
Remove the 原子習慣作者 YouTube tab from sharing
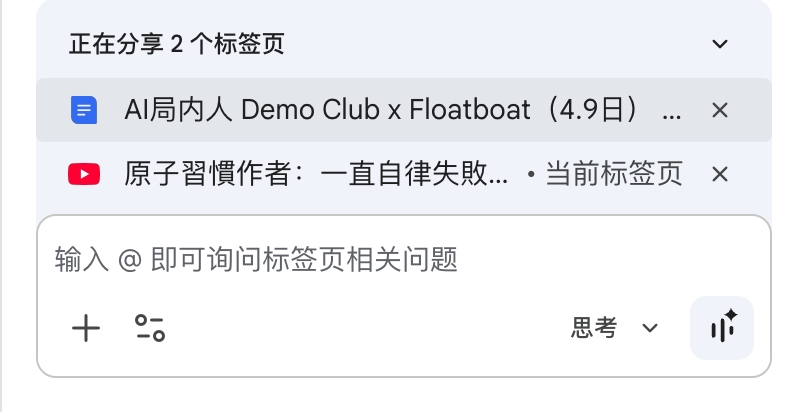719,175
